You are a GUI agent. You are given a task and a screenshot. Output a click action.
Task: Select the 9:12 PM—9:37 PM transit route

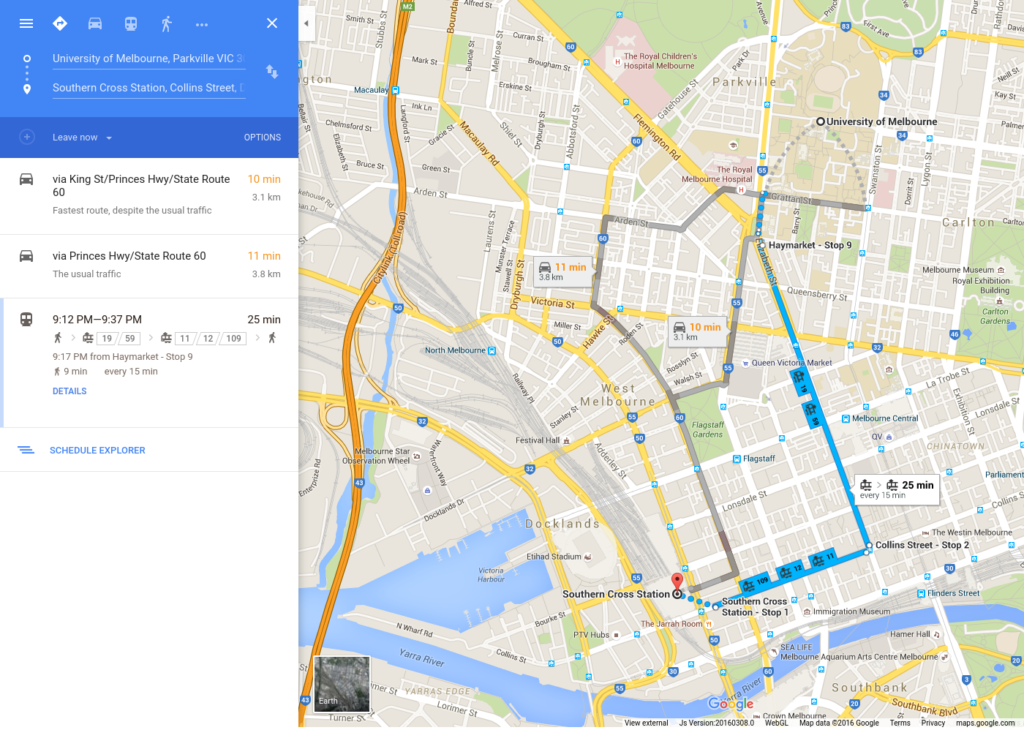[x=149, y=362]
